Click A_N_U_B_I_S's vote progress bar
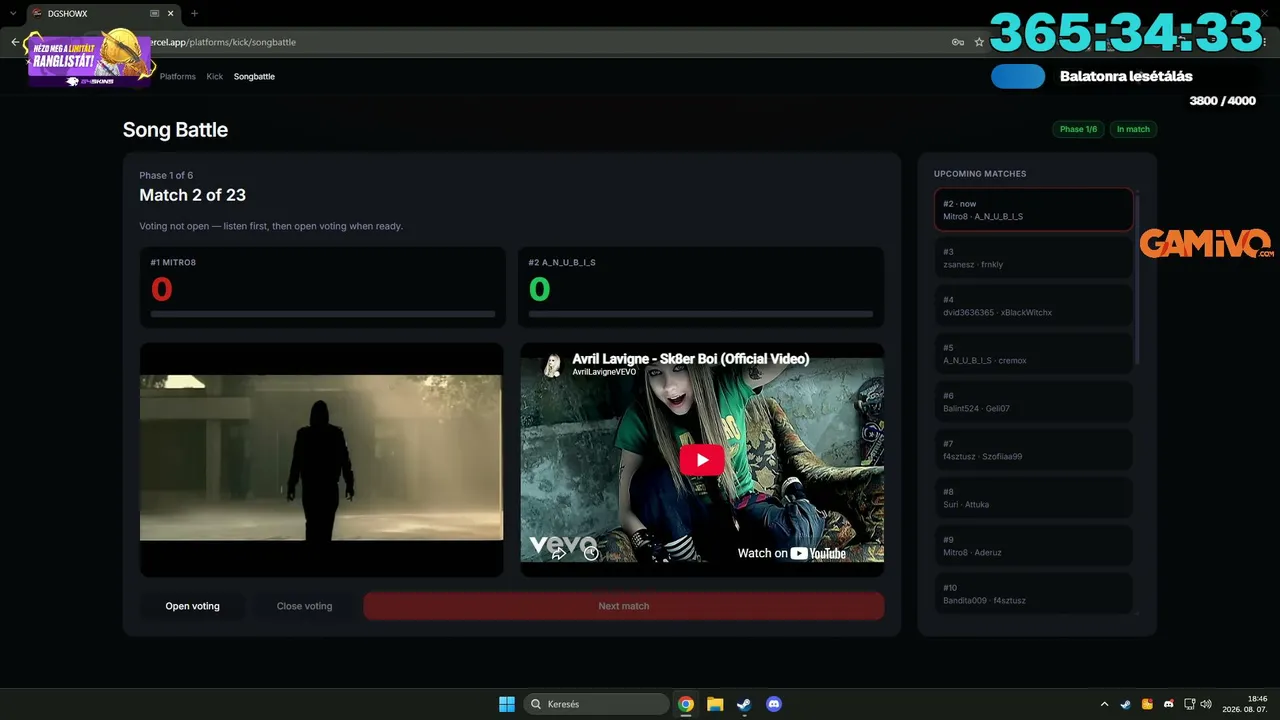The image size is (1280, 720). tap(701, 314)
